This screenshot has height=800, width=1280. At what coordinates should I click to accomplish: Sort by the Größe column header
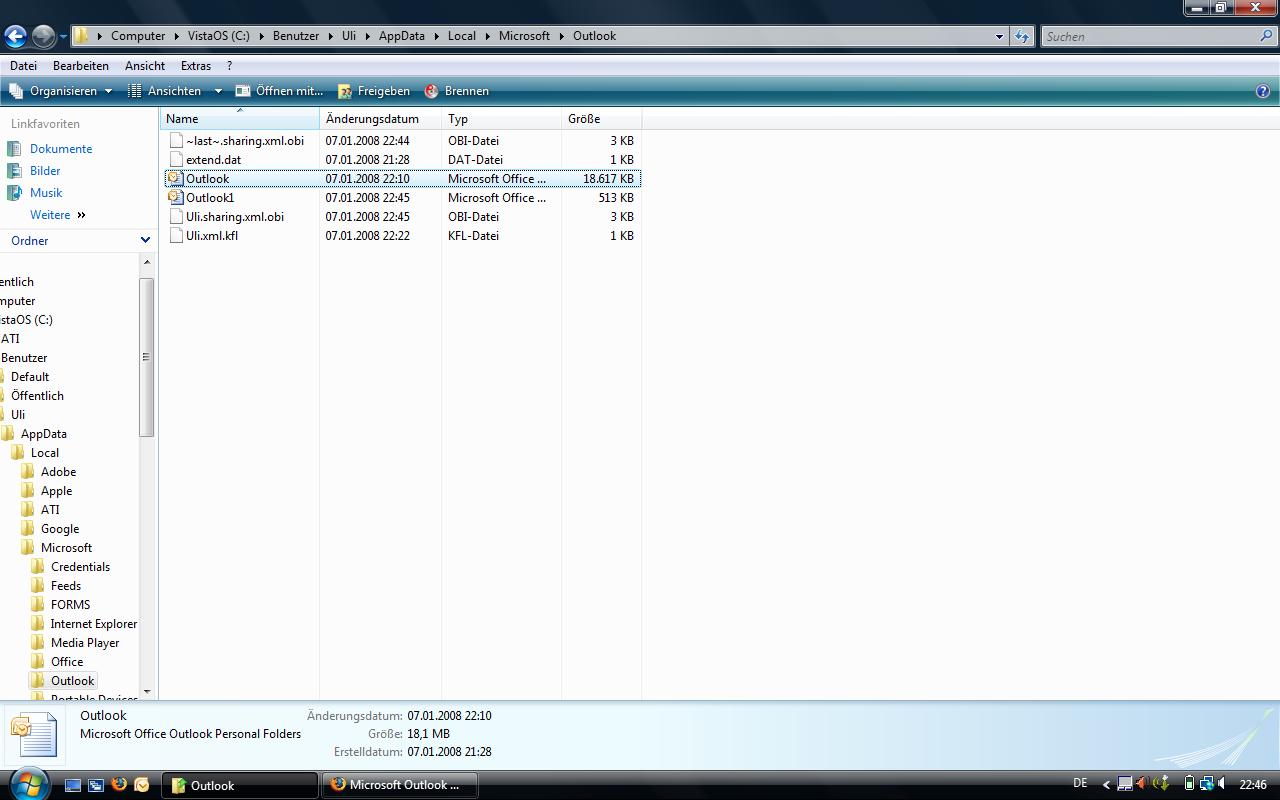point(601,119)
